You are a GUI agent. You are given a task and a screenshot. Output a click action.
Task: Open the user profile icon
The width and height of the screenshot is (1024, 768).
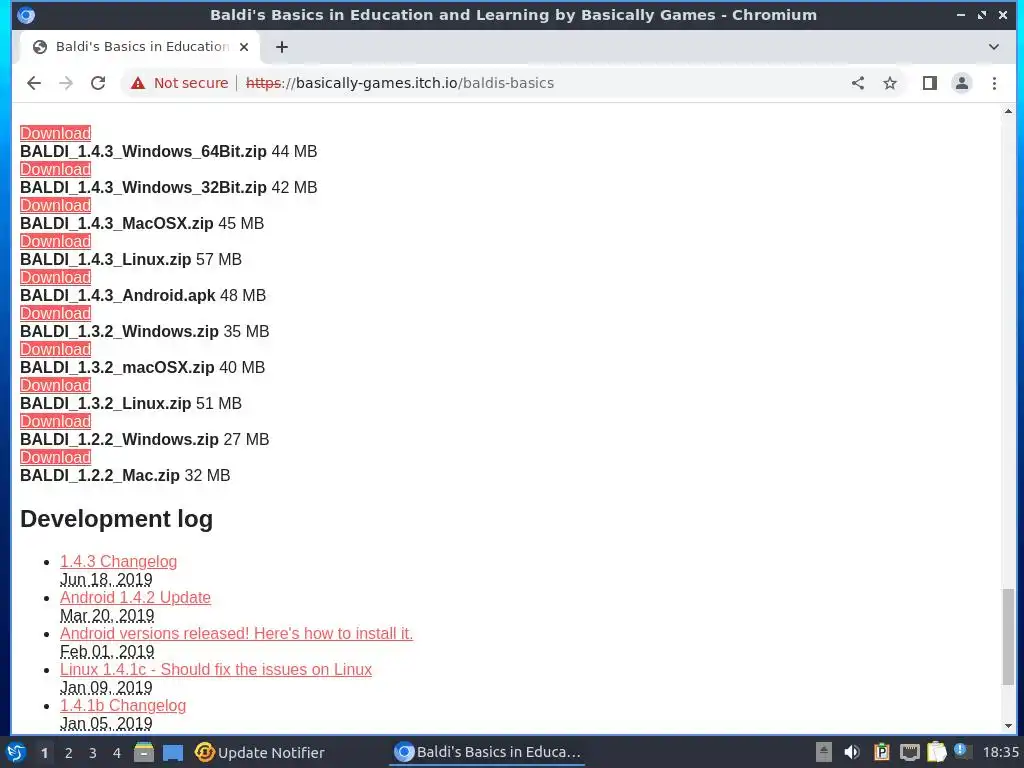pos(962,83)
